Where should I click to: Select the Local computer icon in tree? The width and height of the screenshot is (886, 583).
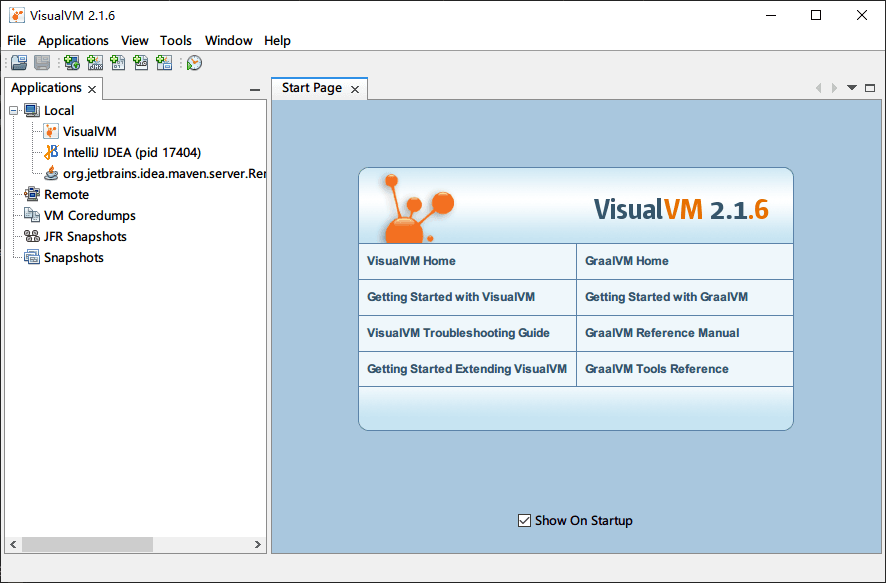32,110
